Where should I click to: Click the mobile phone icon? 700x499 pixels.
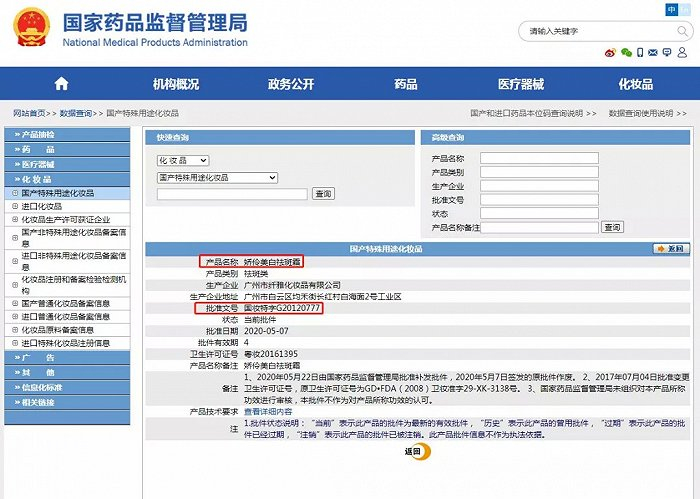coord(640,53)
